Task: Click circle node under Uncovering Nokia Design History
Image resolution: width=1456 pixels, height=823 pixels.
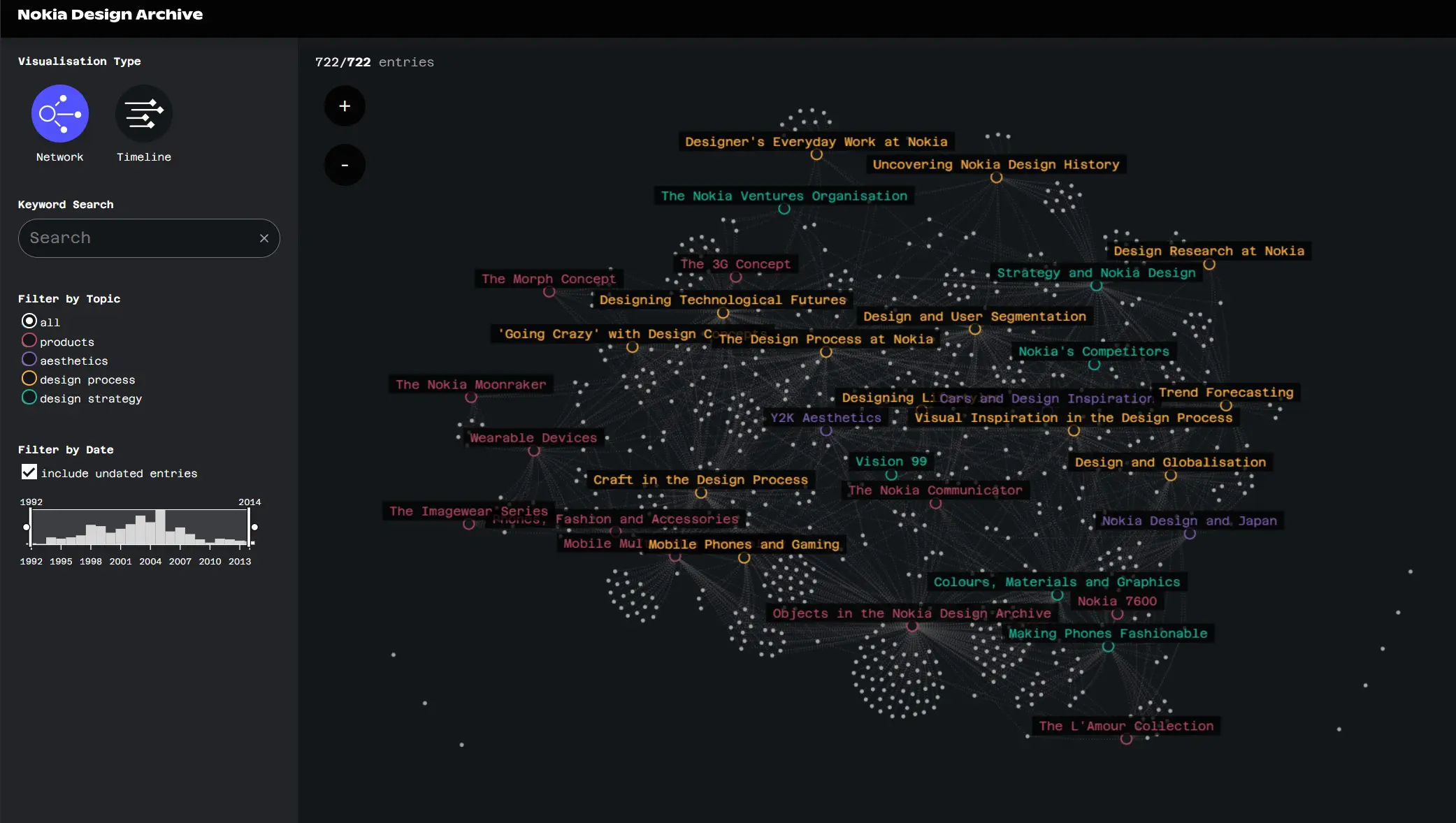Action: click(996, 177)
